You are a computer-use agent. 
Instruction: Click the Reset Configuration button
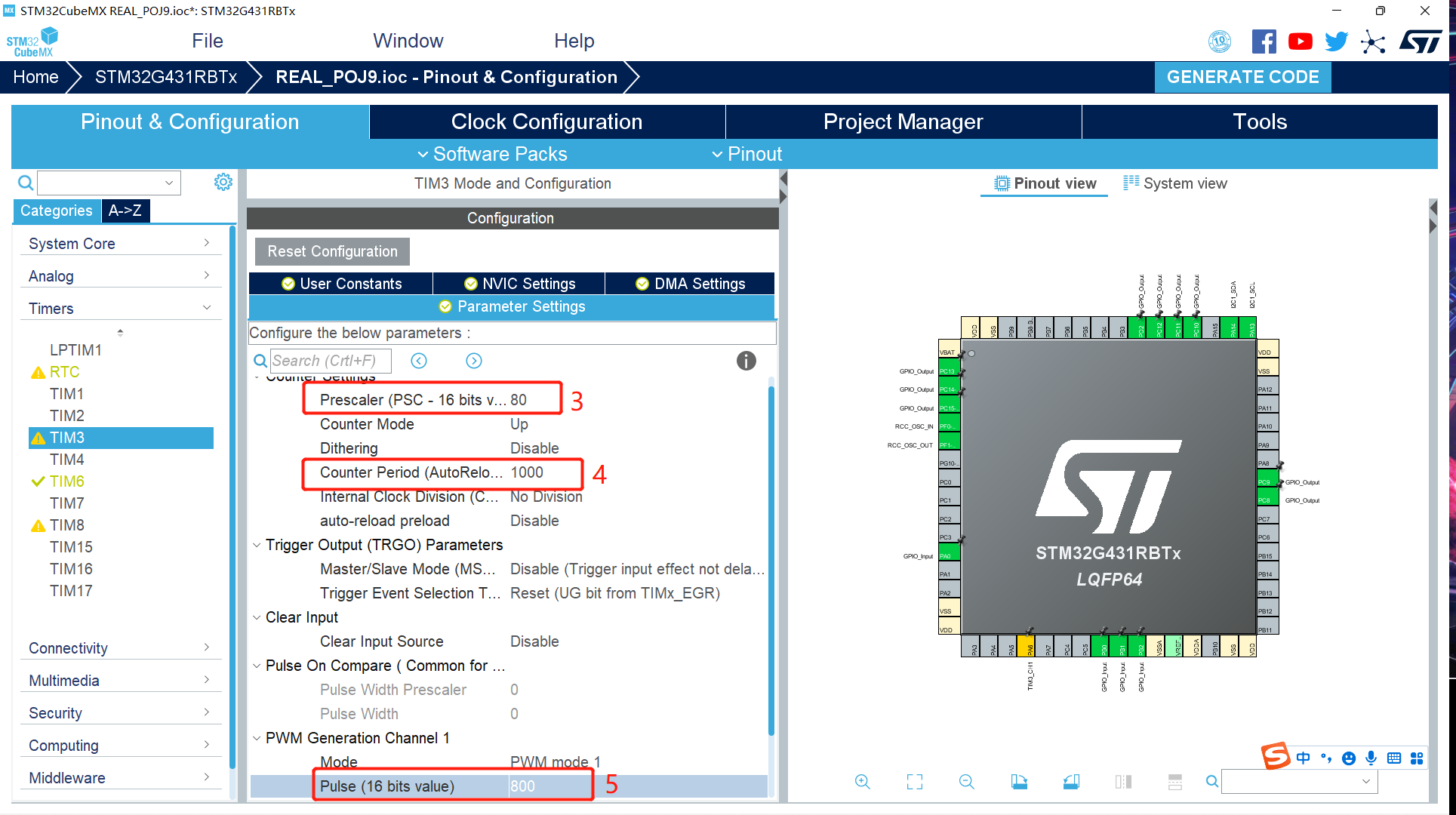[332, 251]
